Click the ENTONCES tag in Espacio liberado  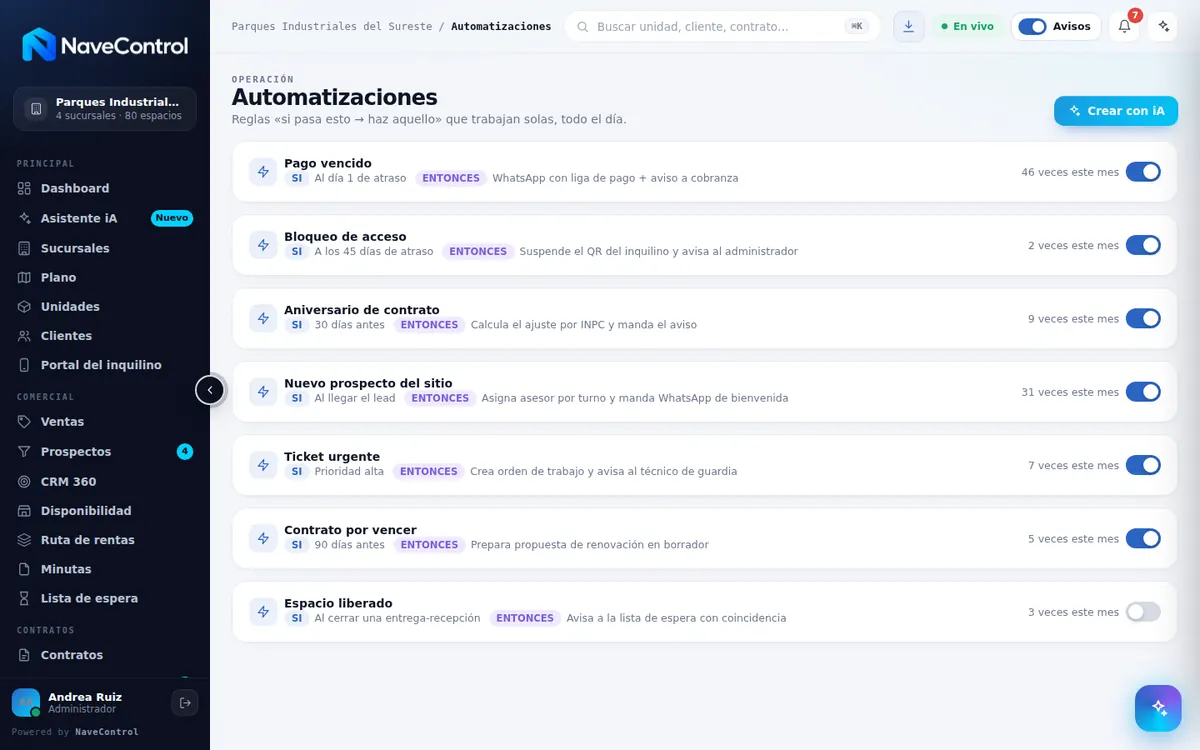point(525,618)
